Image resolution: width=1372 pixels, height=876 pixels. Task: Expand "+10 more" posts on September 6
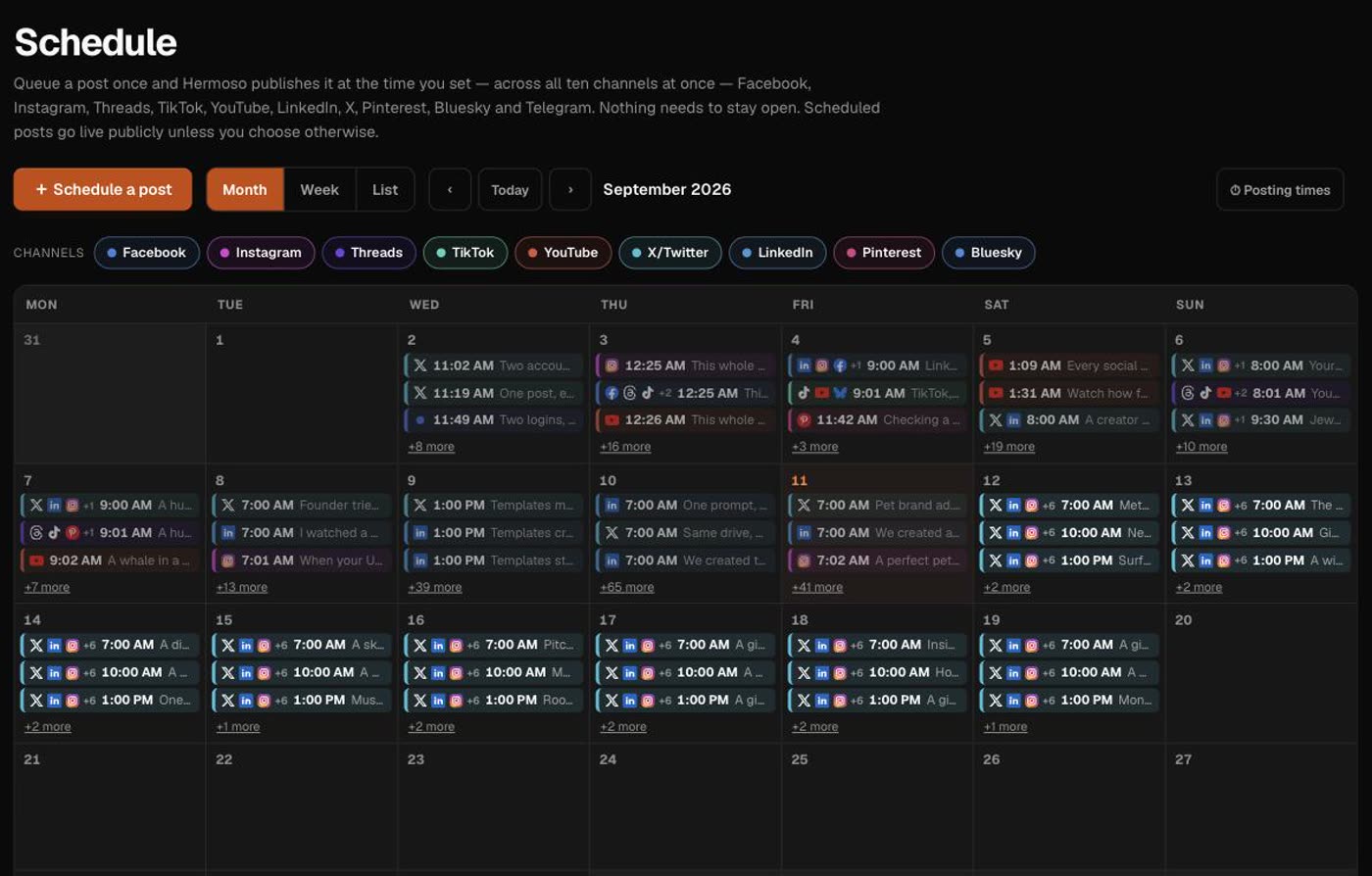point(1201,447)
